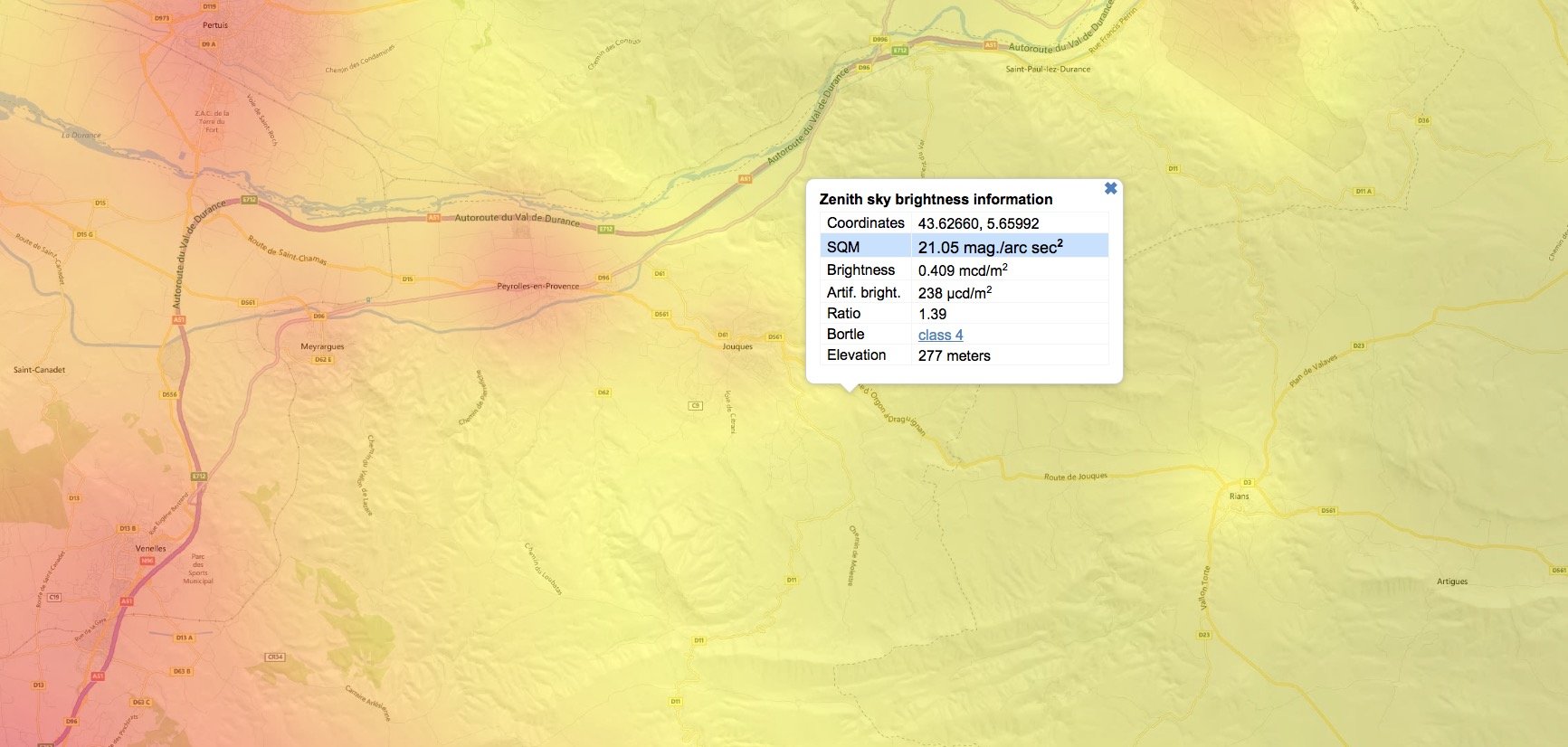The height and width of the screenshot is (747, 1568).
Task: Click the D996 road shield
Action: point(879,40)
